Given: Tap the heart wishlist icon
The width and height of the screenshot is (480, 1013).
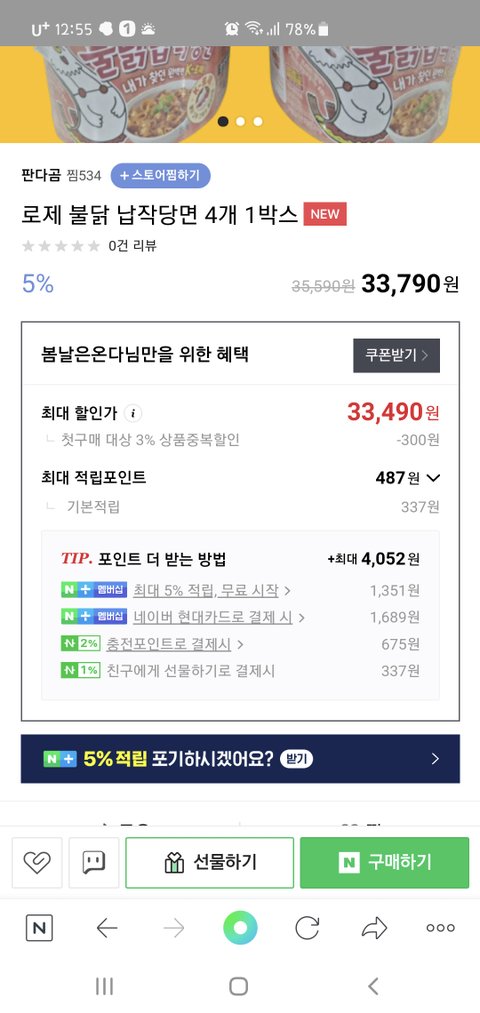Looking at the screenshot, I should tap(37, 862).
